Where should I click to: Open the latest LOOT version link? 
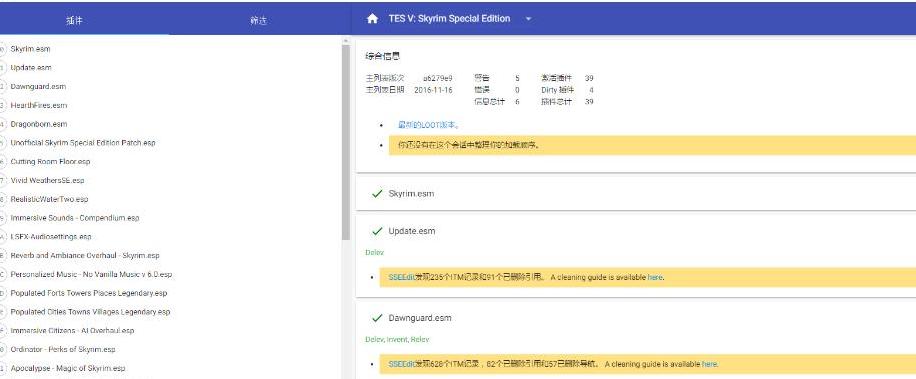coord(429,125)
